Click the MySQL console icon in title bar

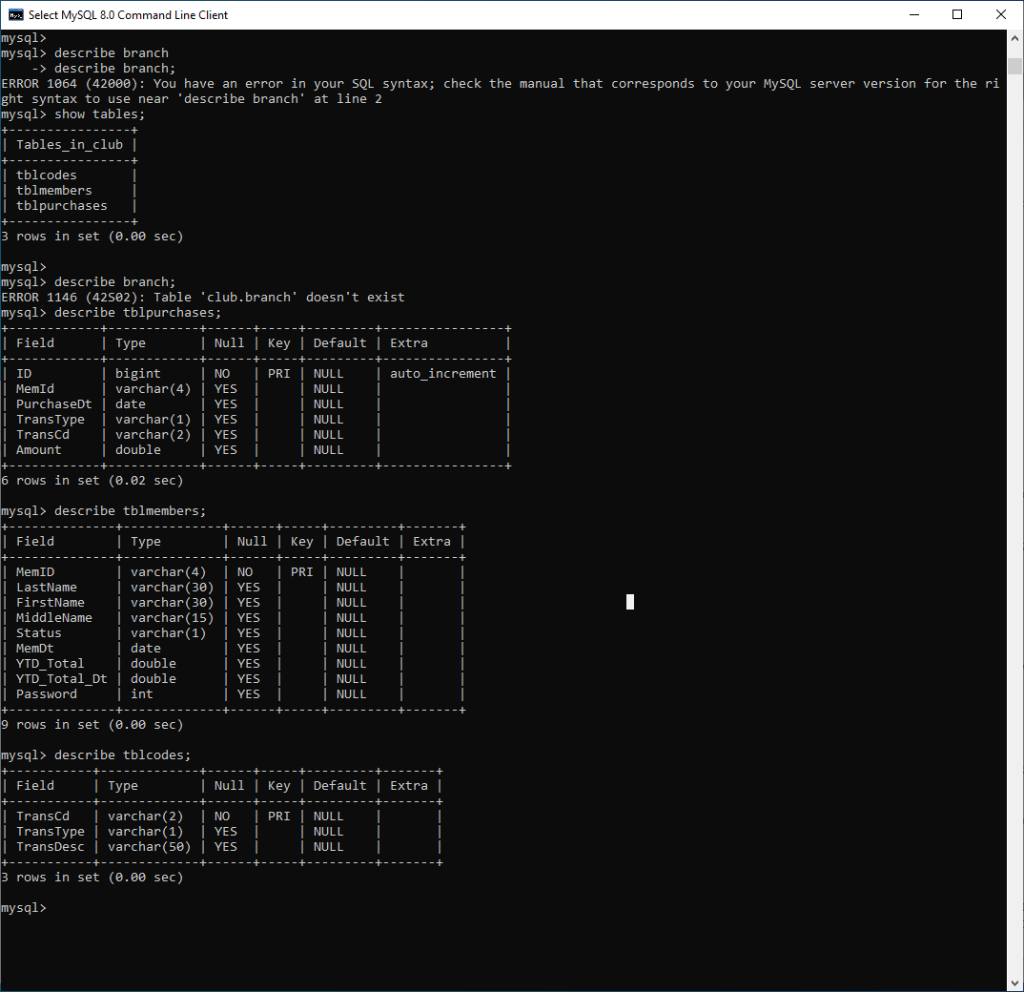(x=16, y=15)
